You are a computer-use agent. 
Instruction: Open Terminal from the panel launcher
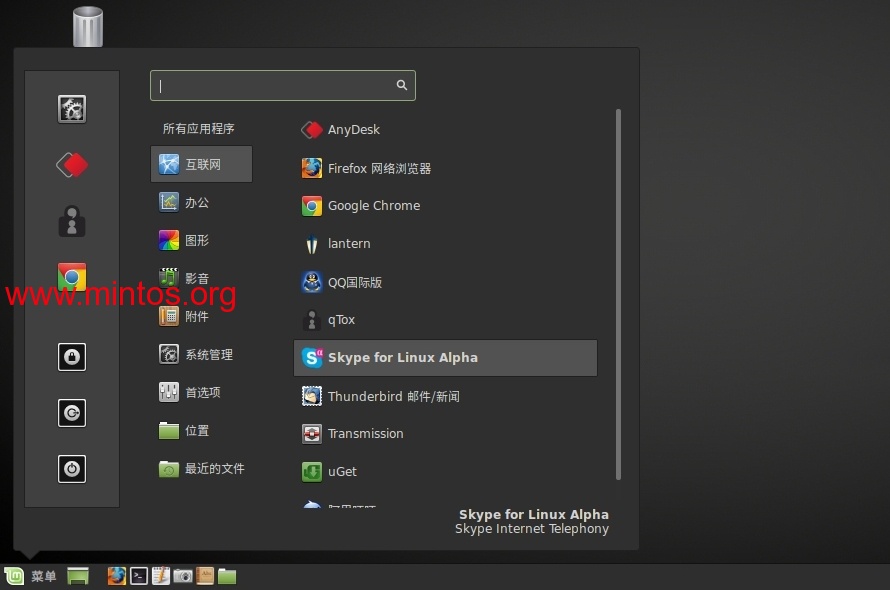coord(138,576)
